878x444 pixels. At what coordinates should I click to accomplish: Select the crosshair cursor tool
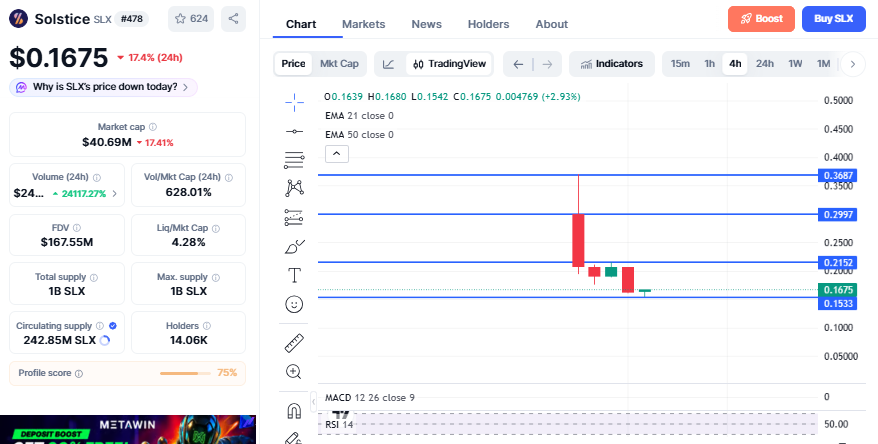click(294, 102)
